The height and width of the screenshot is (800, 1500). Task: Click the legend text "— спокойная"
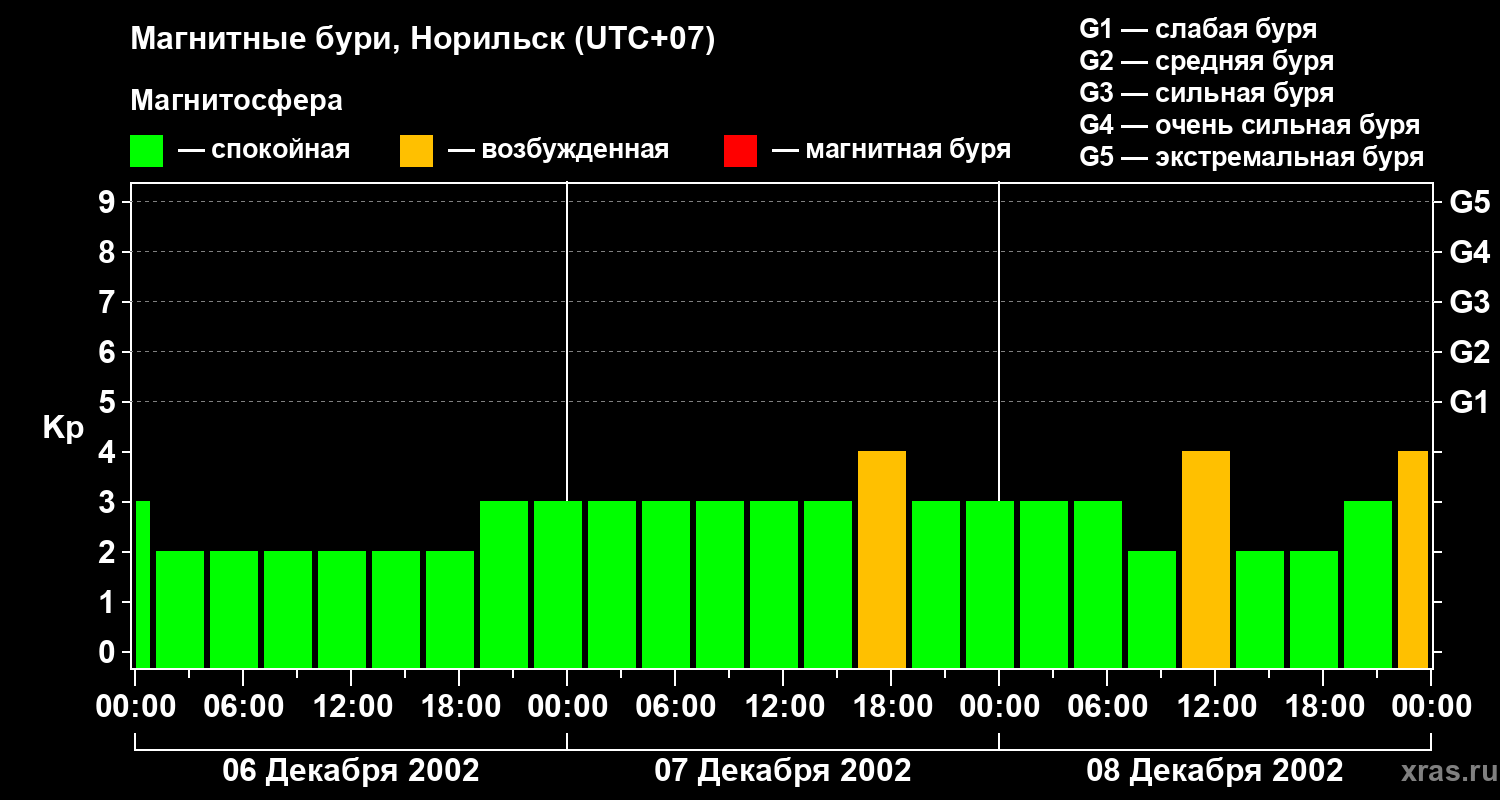coord(264,150)
